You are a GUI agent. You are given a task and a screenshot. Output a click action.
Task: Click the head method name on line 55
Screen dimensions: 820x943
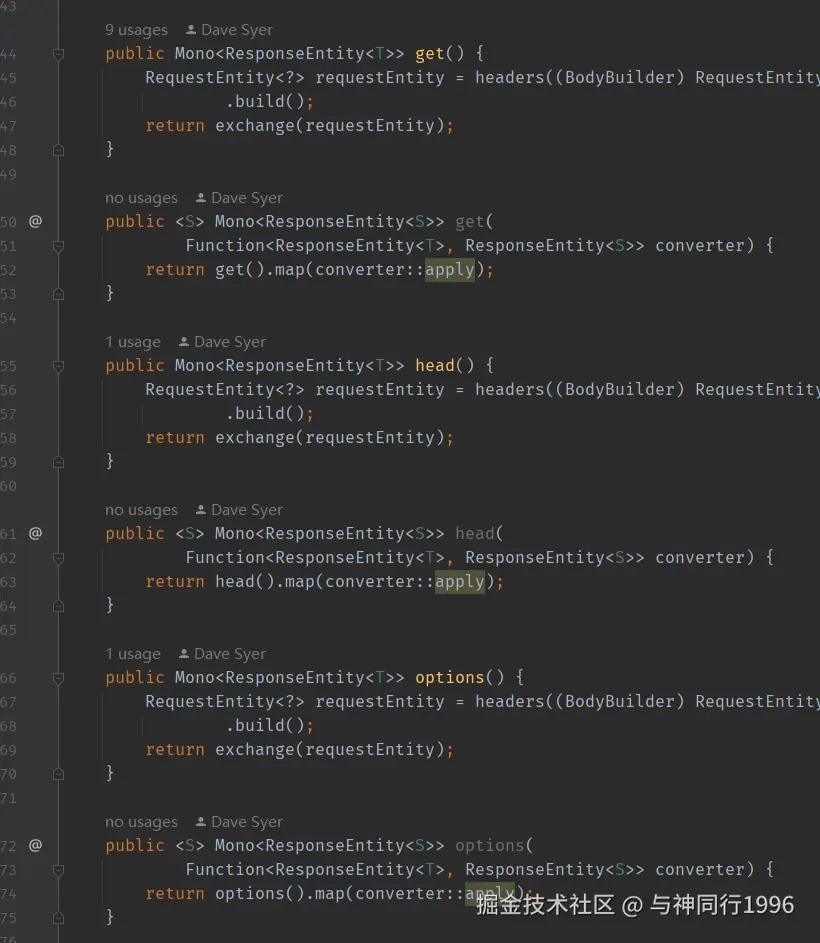(435, 366)
